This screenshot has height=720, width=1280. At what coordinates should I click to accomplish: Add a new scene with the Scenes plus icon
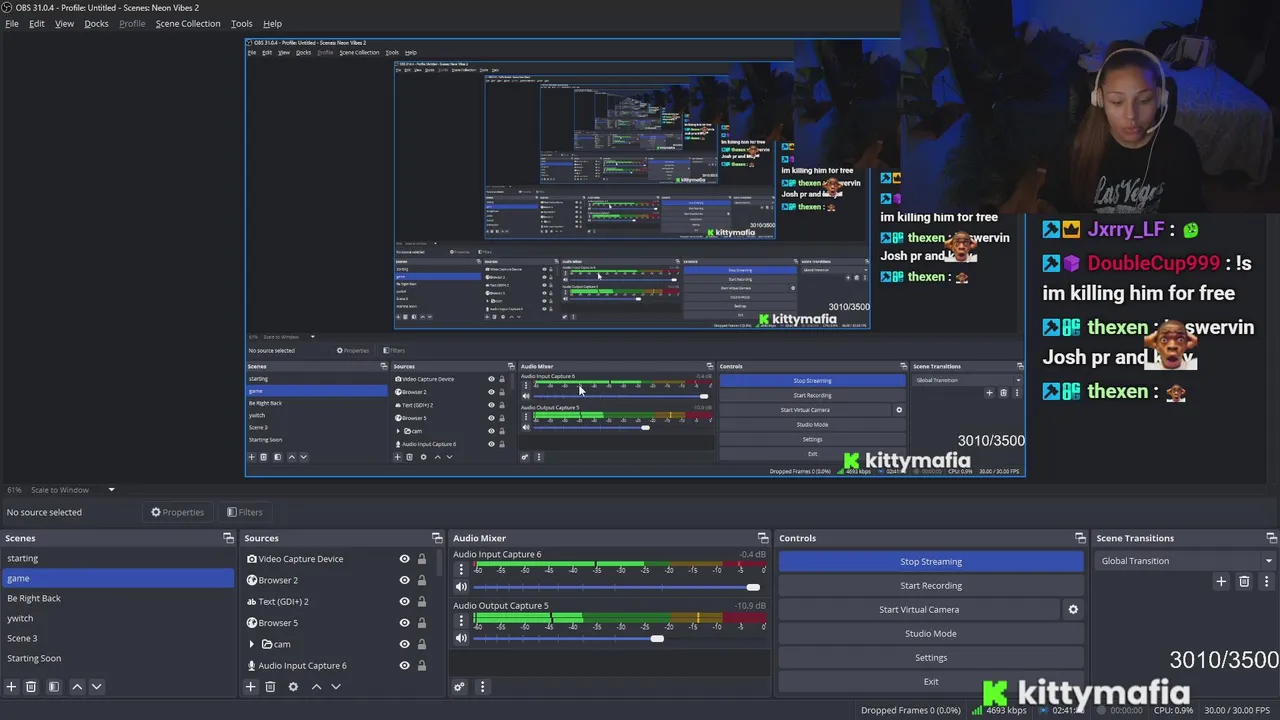11,687
